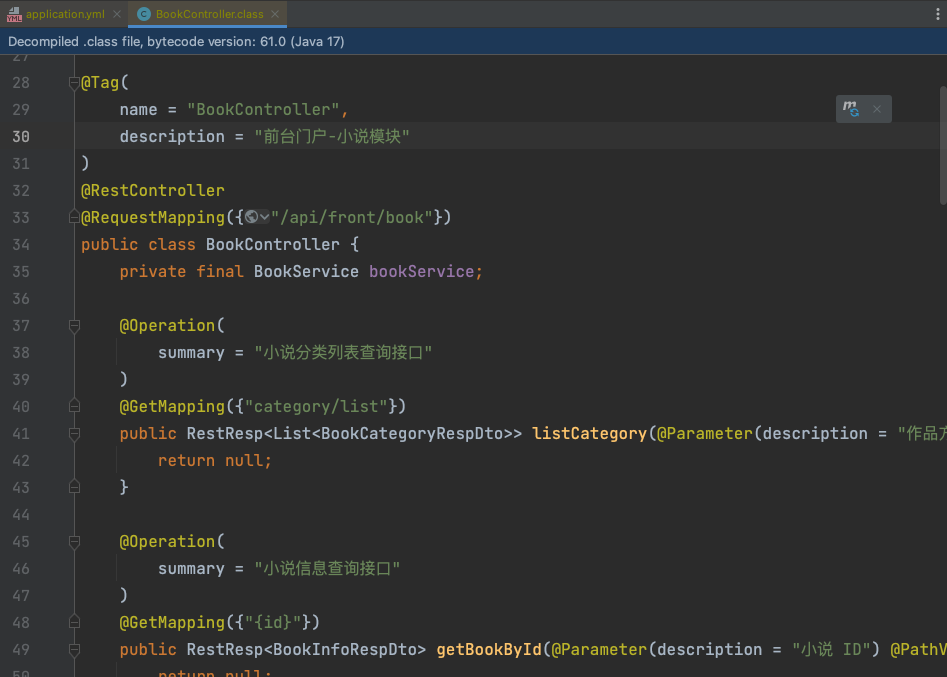The height and width of the screenshot is (677, 947).
Task: Collapse the getBookById method on line 49
Action: (x=74, y=650)
